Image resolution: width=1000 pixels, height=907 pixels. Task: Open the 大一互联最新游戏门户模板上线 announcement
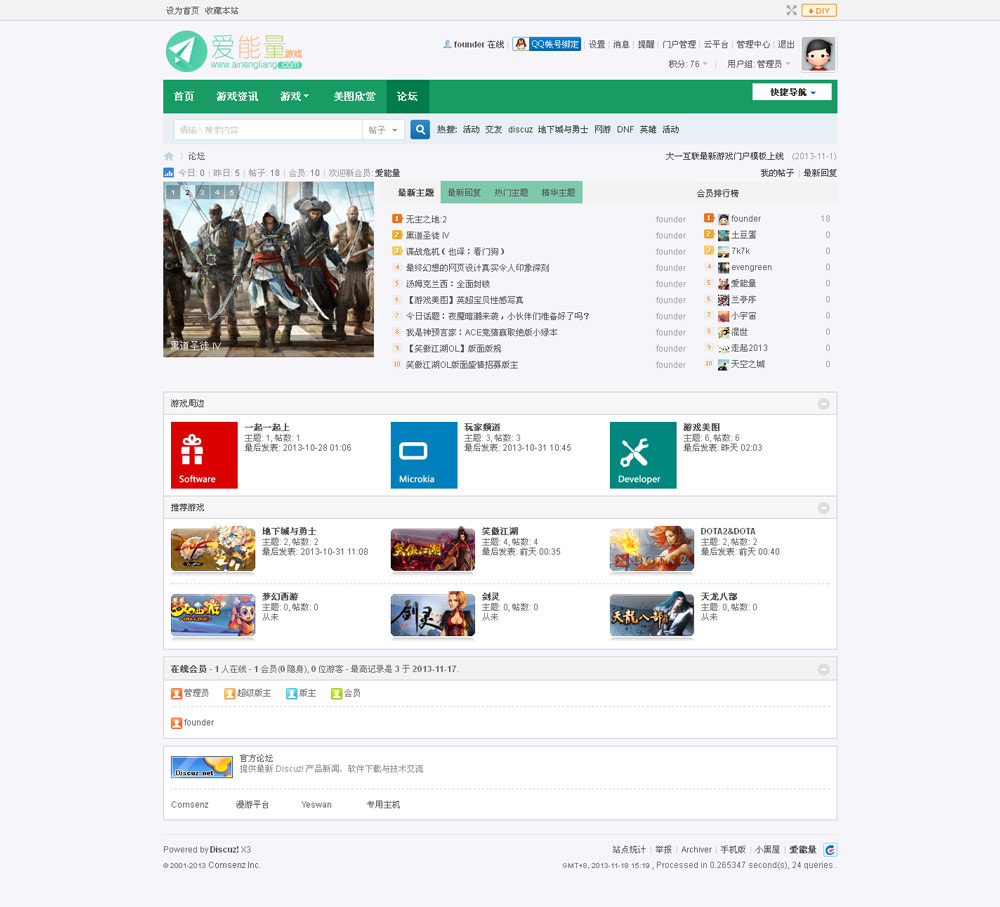tap(724, 156)
